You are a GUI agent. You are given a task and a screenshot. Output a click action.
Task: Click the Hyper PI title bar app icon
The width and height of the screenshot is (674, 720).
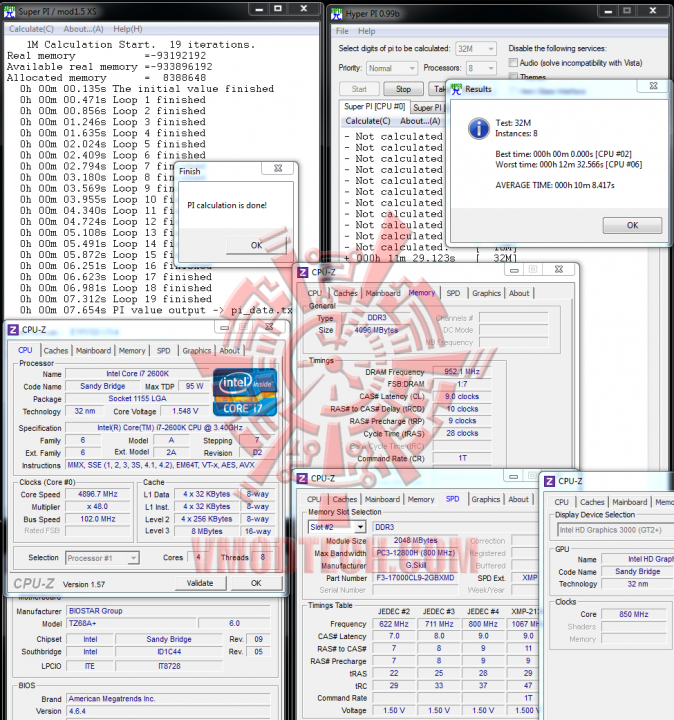(x=337, y=14)
